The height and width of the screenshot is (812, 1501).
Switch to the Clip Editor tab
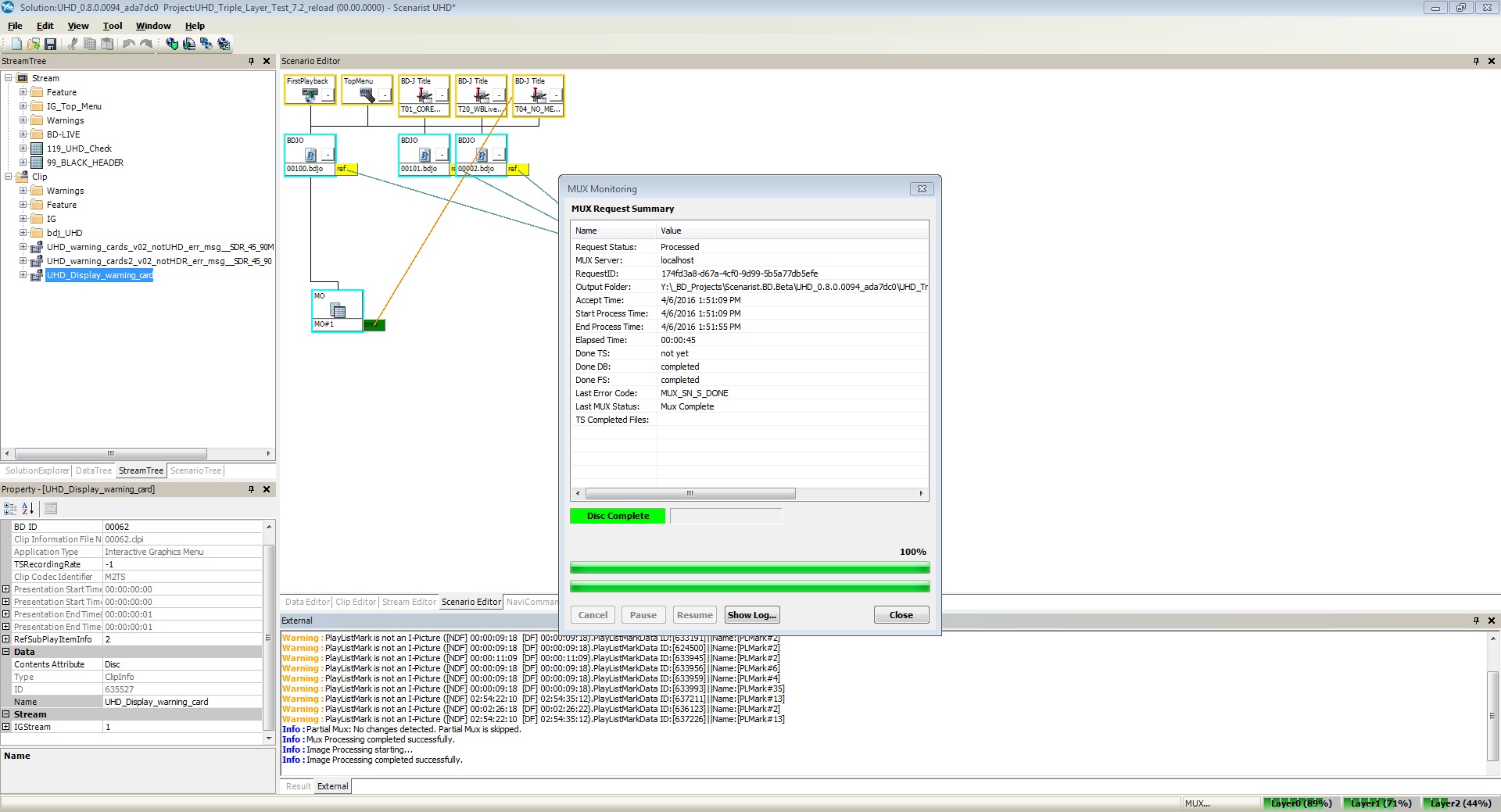coord(356,602)
